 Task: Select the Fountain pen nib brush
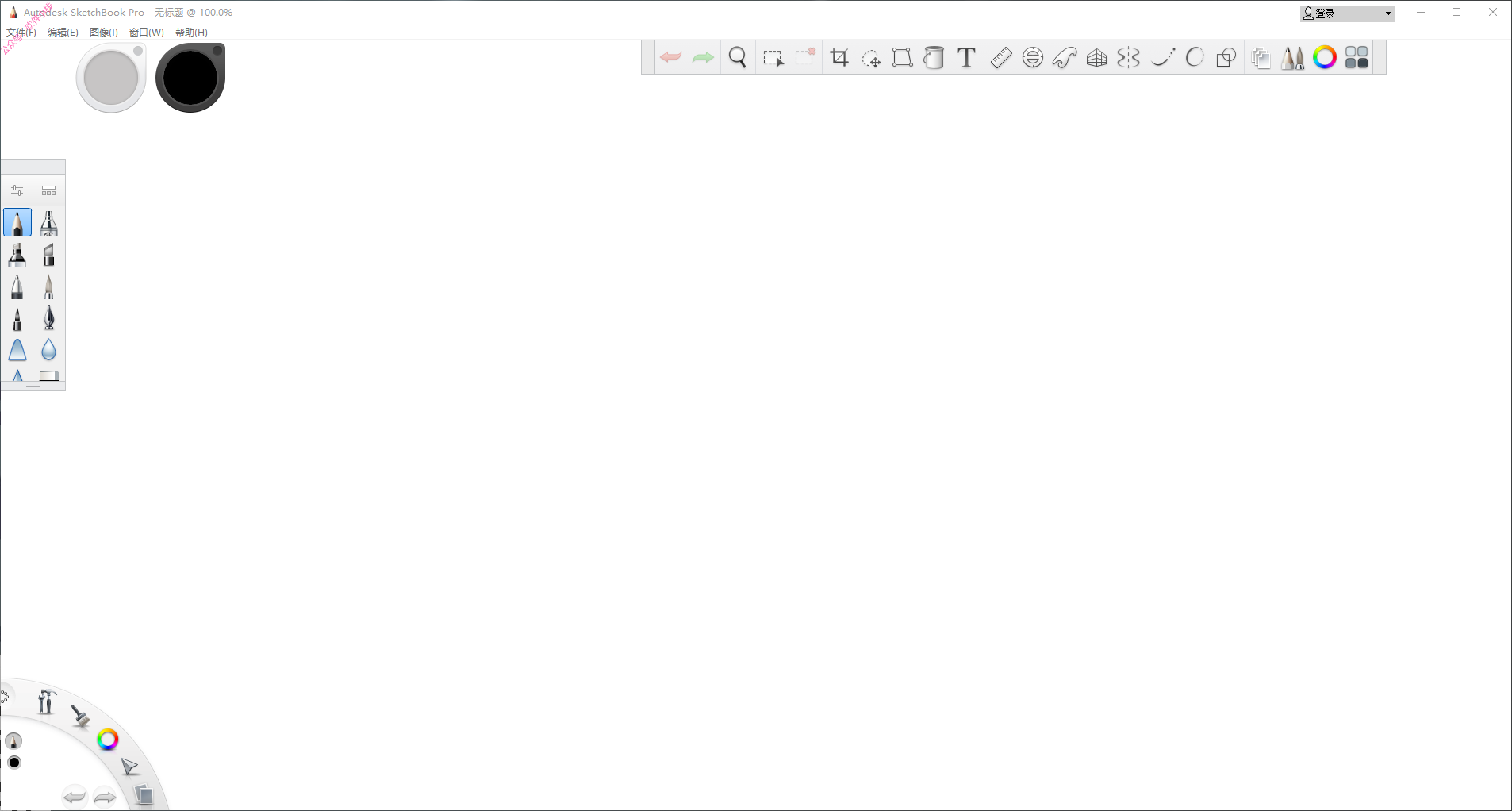coord(49,318)
